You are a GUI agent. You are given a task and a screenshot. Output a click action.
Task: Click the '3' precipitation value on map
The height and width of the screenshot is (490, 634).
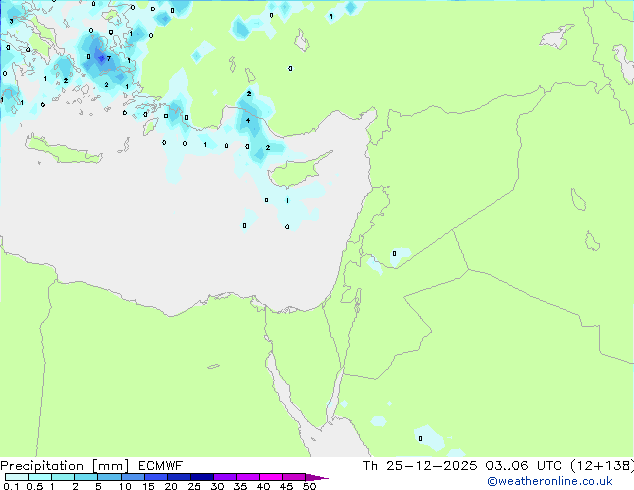coord(11,21)
